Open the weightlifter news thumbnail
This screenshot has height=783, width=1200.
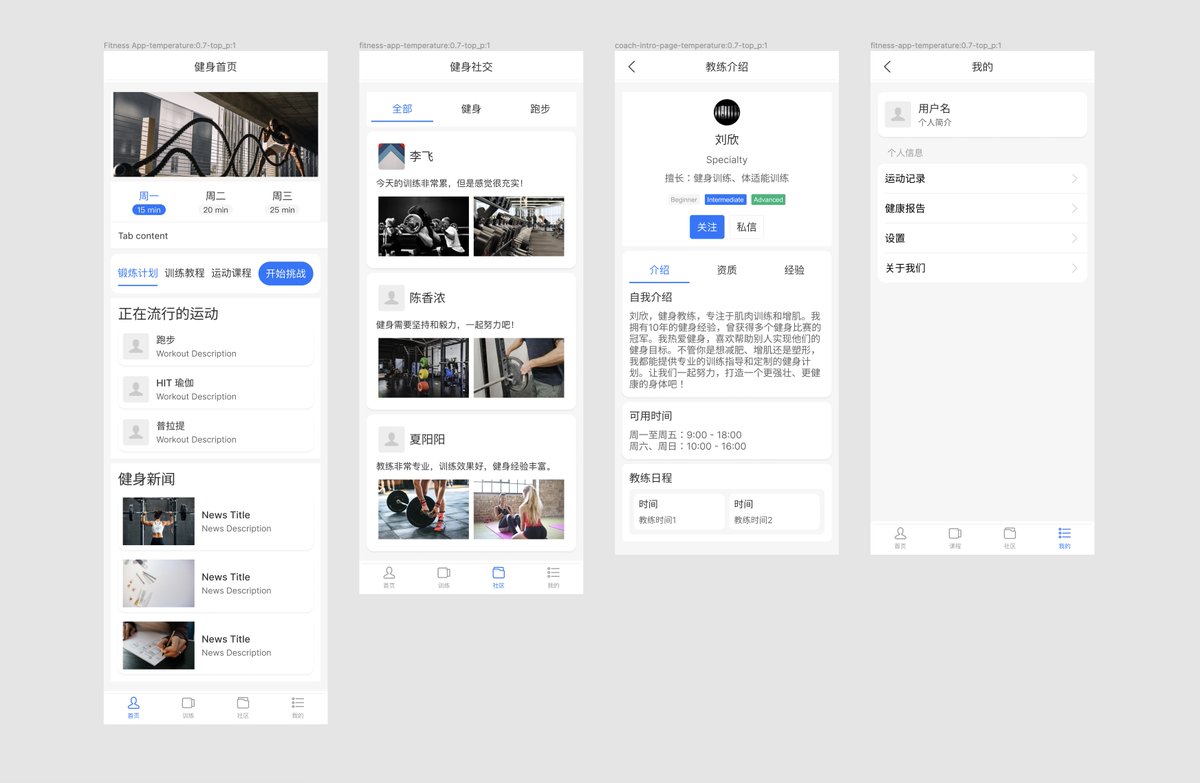coord(159,522)
